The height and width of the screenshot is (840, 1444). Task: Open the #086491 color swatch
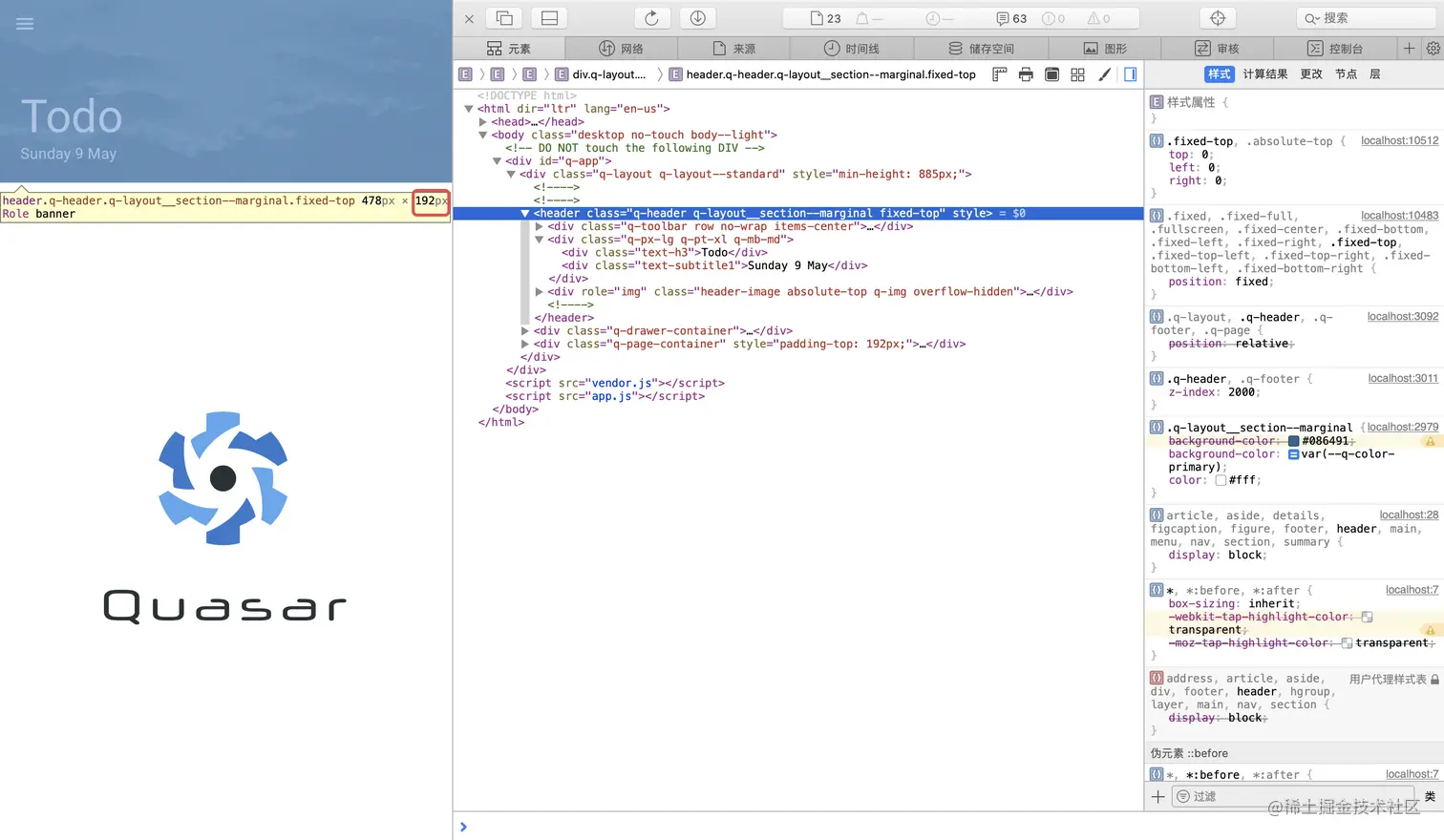coord(1293,441)
